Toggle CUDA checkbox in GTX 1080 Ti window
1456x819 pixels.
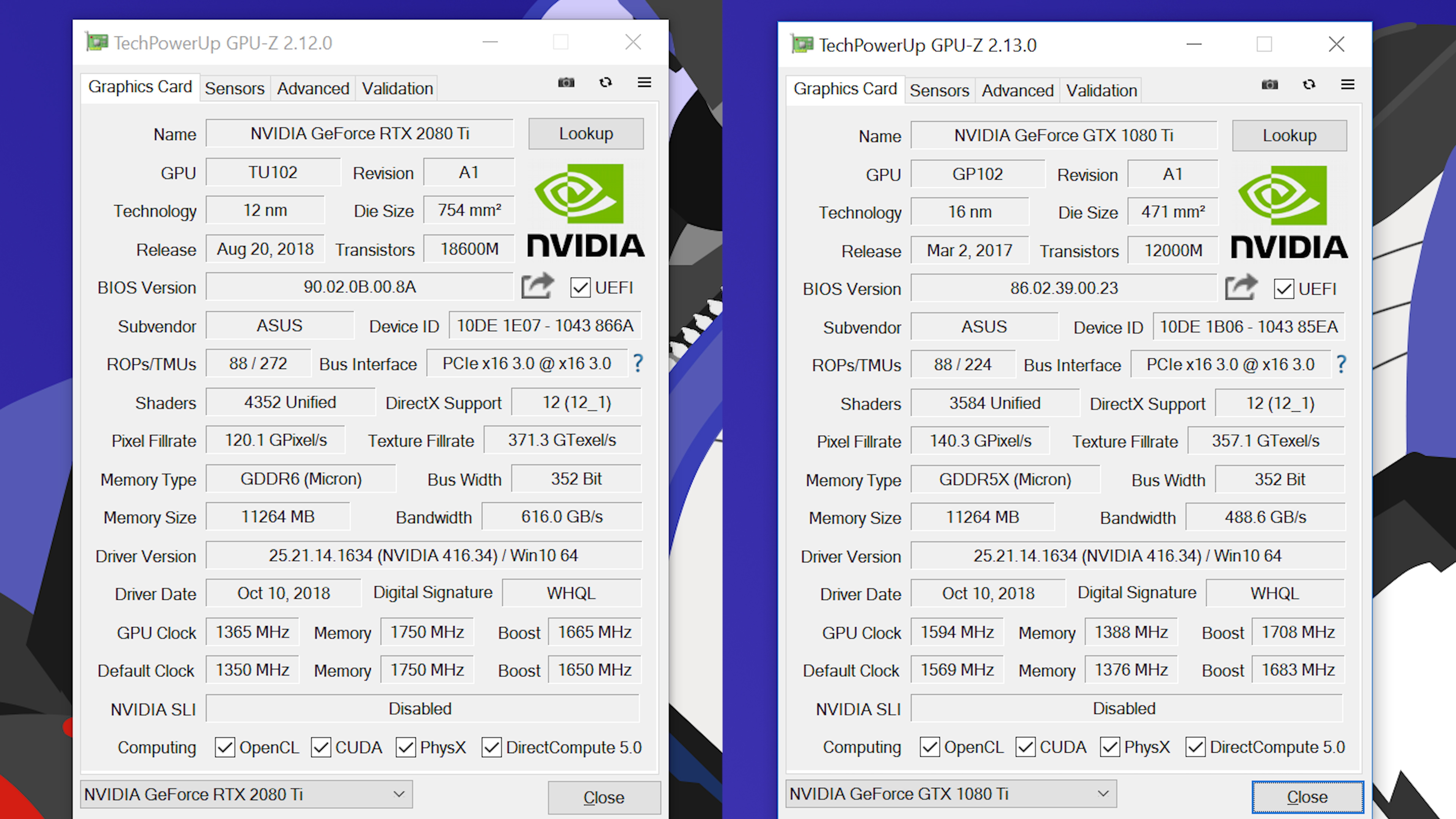tap(1025, 747)
